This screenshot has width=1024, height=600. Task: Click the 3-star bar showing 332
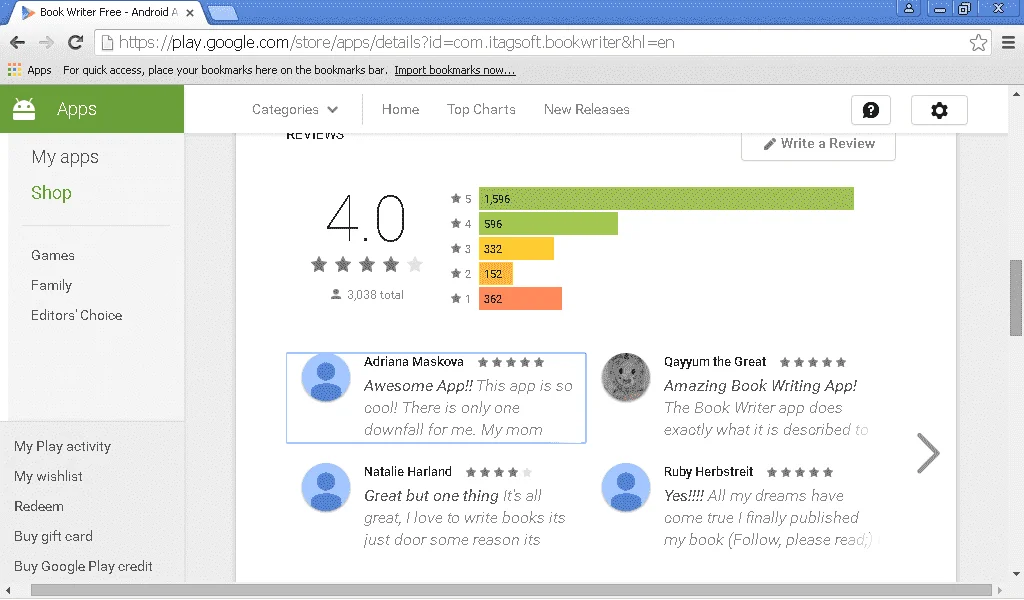(x=516, y=249)
